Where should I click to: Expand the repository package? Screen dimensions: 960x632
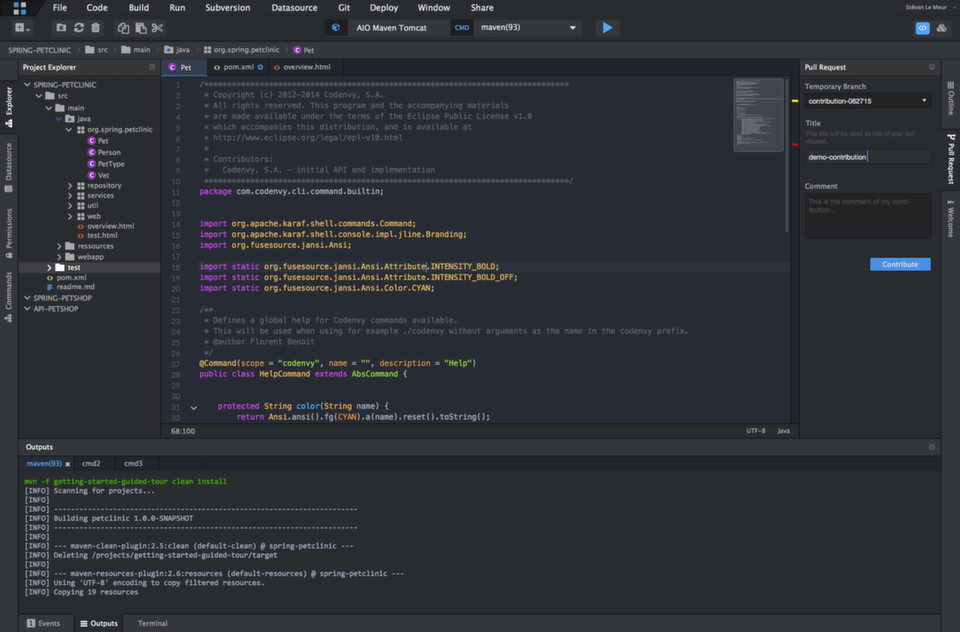[x=70, y=186]
